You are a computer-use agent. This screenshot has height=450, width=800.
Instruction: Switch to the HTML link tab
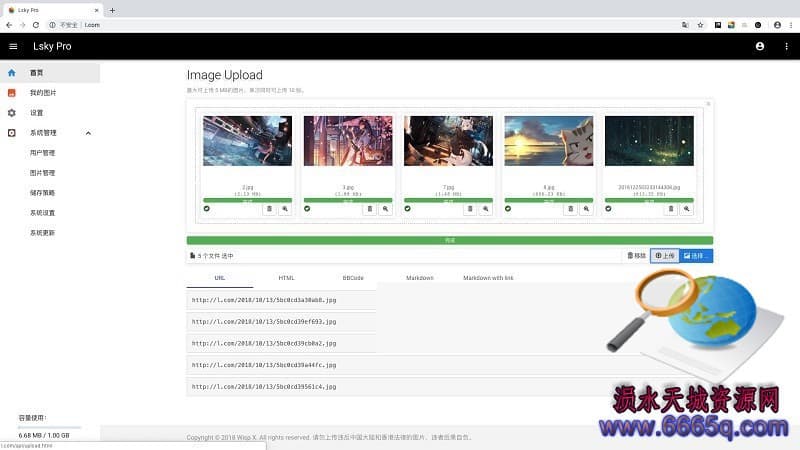coord(286,278)
